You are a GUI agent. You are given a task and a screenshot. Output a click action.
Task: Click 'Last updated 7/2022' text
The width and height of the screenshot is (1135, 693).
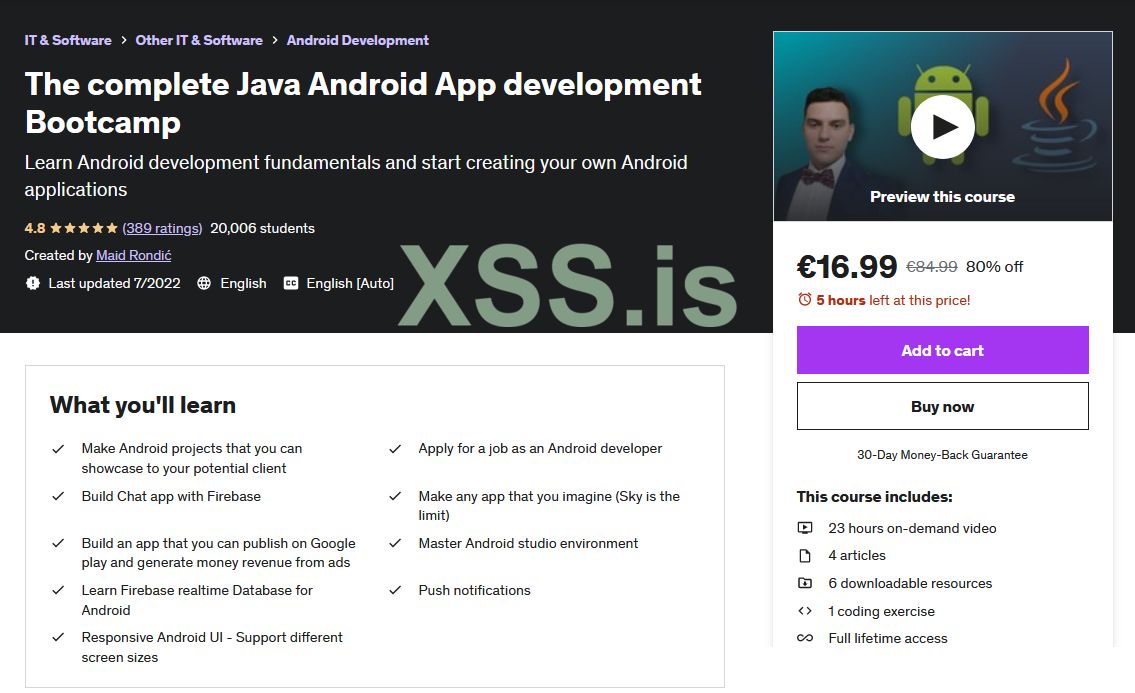[114, 283]
